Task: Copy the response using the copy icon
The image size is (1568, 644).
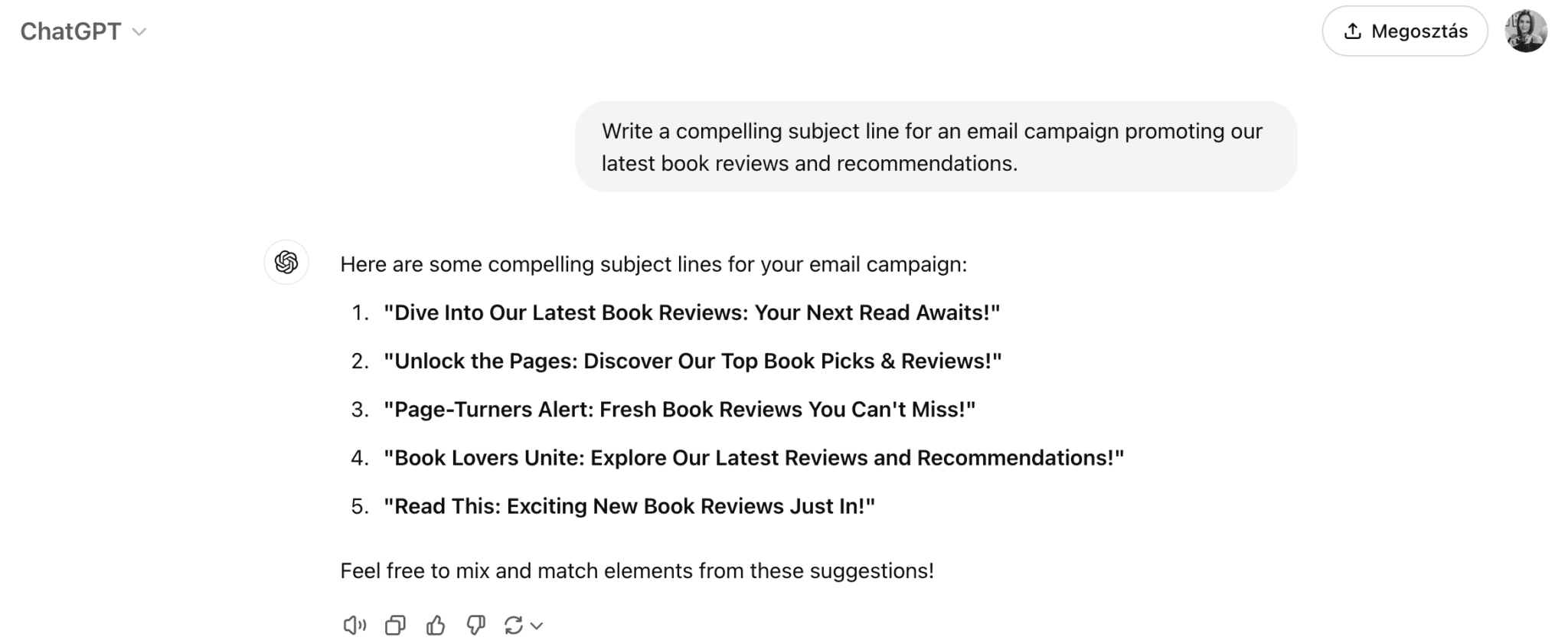Action: click(x=395, y=625)
